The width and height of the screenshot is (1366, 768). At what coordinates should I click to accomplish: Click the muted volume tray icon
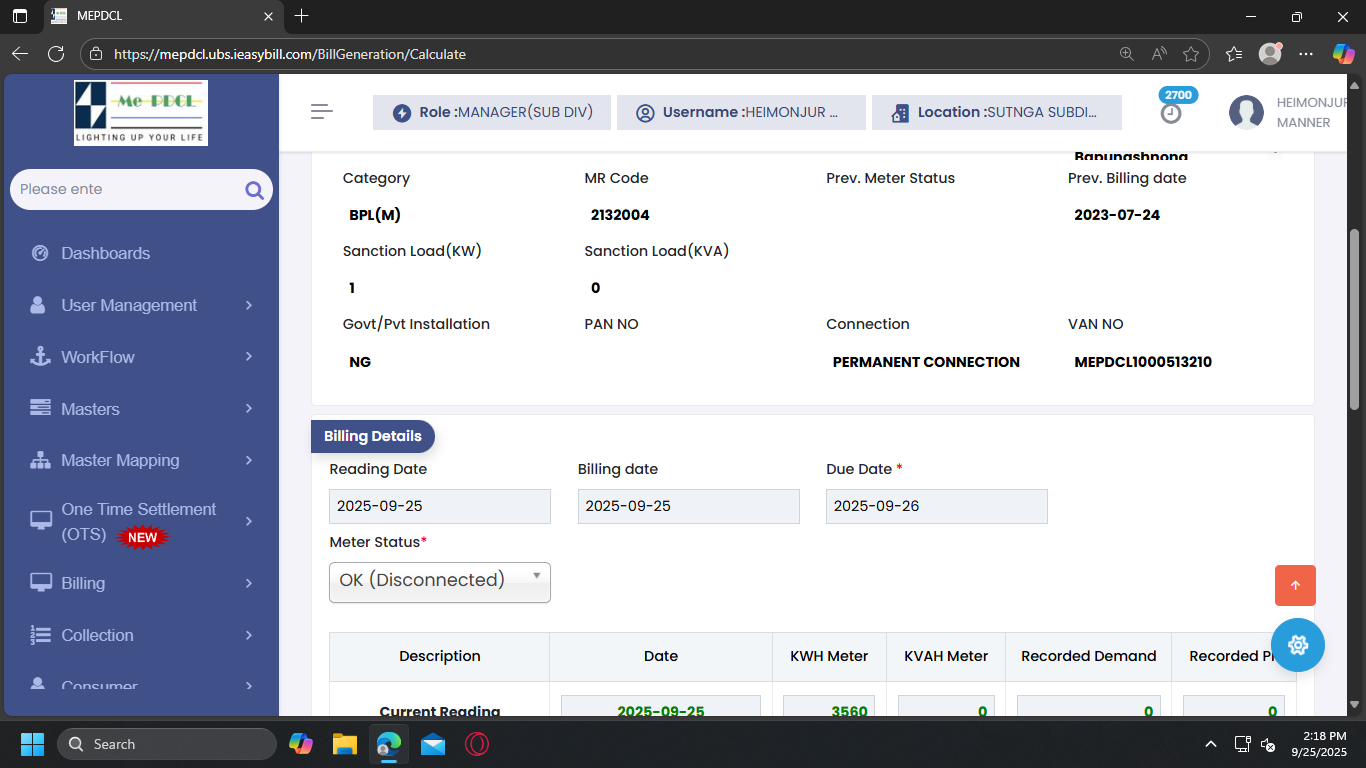[1268, 744]
